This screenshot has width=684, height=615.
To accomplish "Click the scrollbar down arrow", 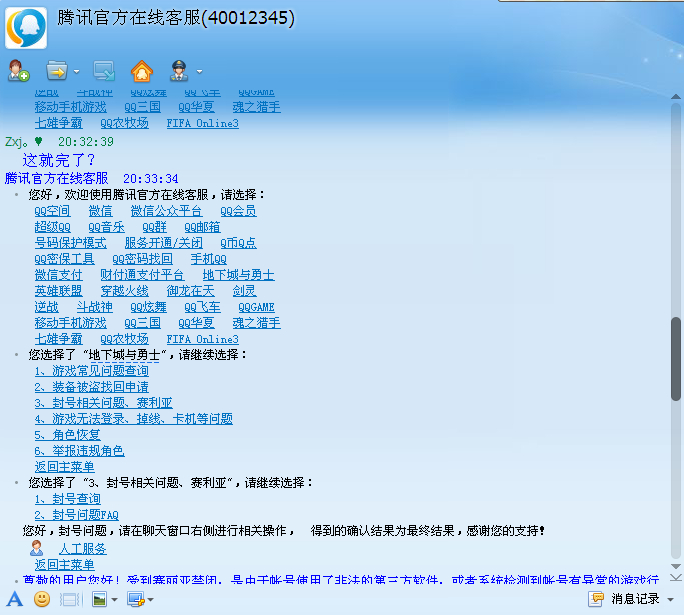I will click(676, 567).
